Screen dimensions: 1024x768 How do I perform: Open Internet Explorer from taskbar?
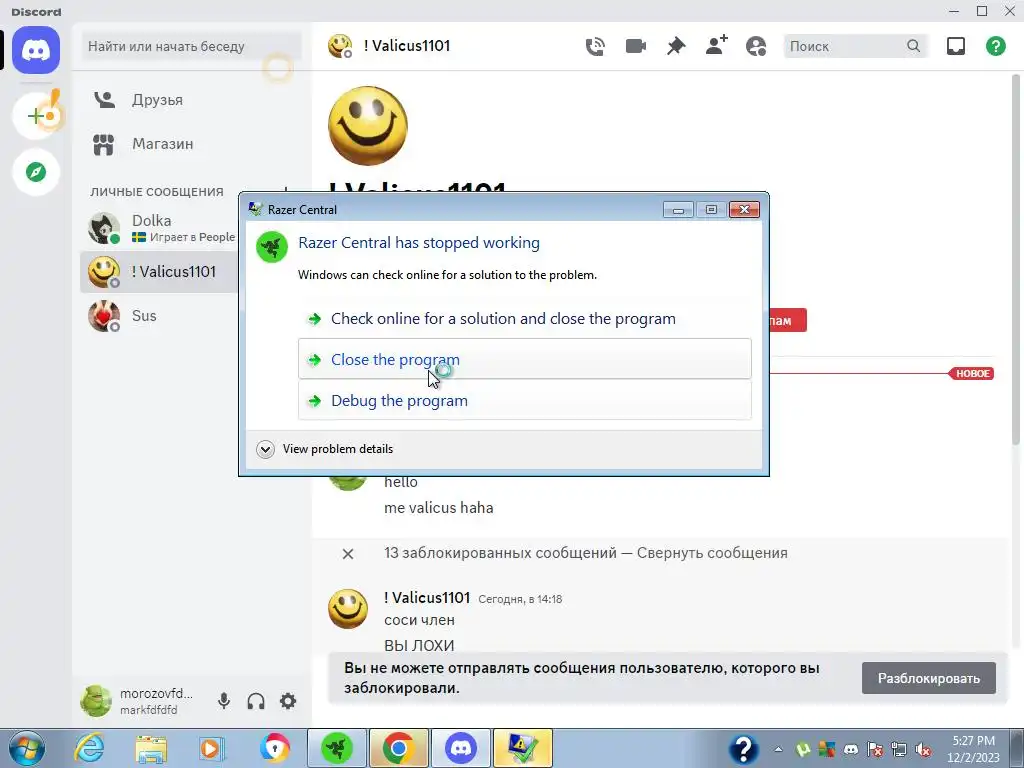(89, 748)
